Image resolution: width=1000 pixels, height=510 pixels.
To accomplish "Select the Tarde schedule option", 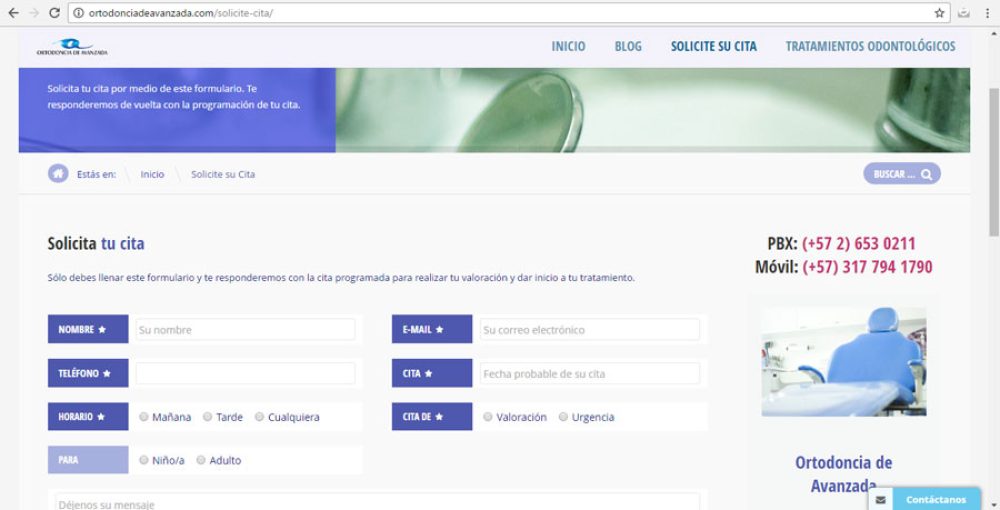I will 208,417.
